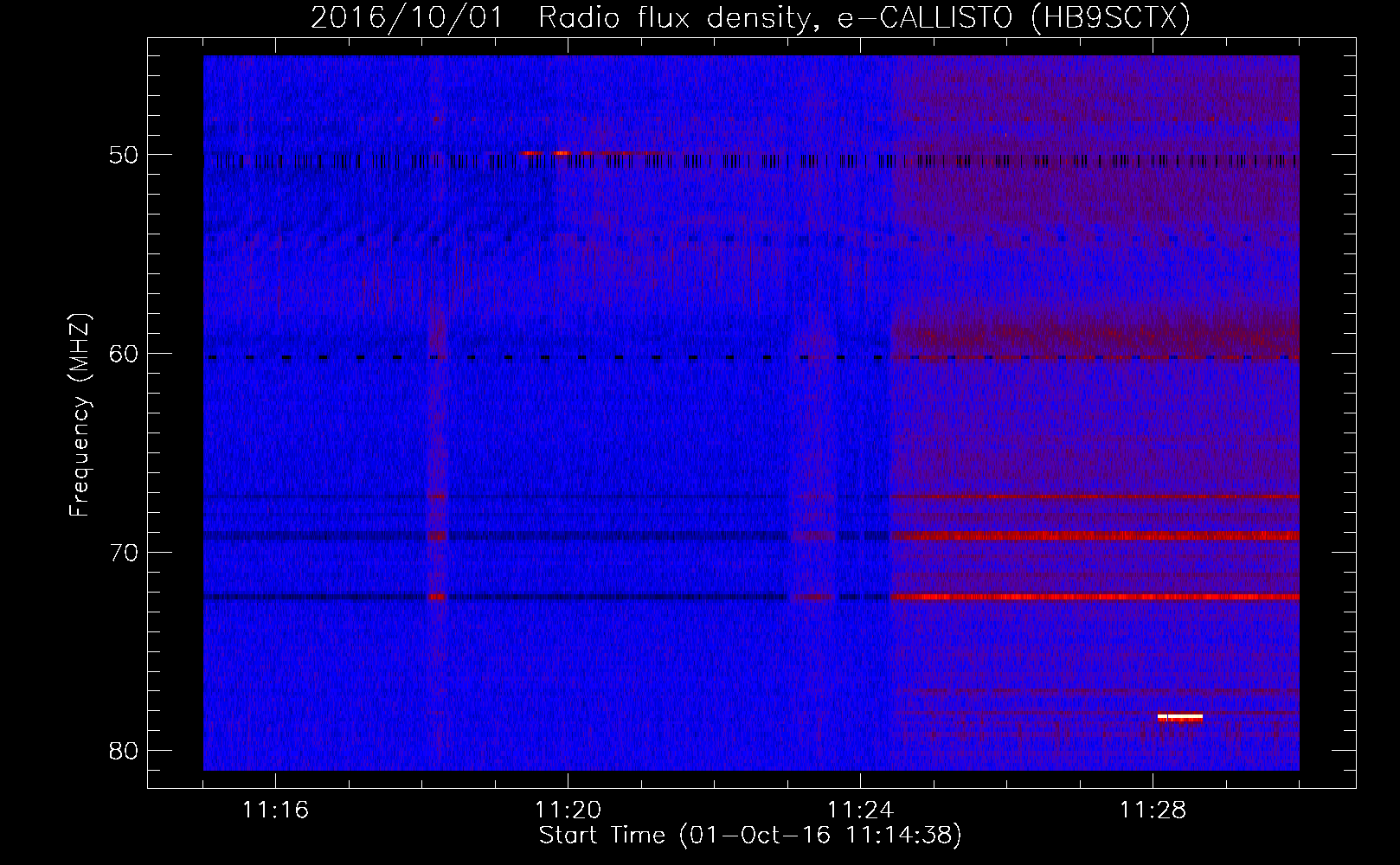
Task: Click the 11:24 time tick label
Action: 860,811
